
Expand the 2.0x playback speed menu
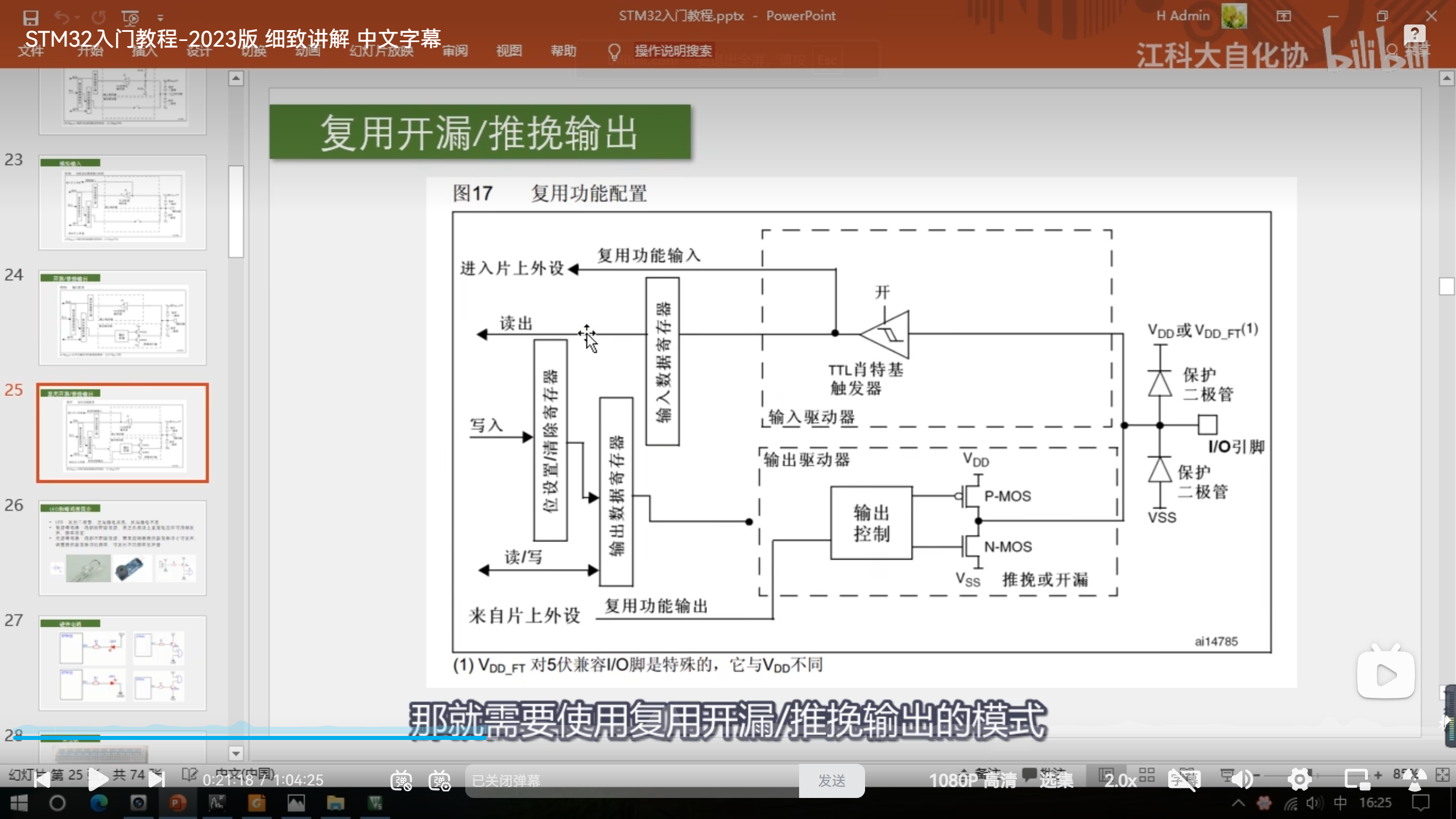1120,780
